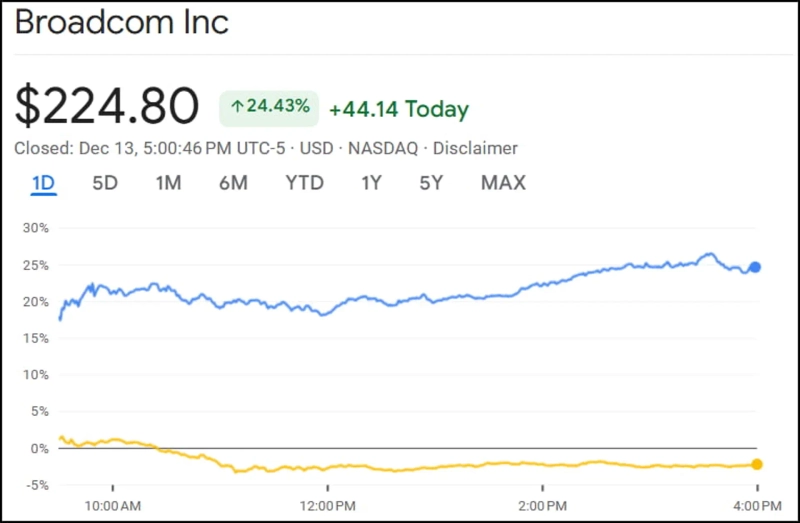Open the 1M time range tab
Screen dimensions: 800x523
[x=168, y=183]
